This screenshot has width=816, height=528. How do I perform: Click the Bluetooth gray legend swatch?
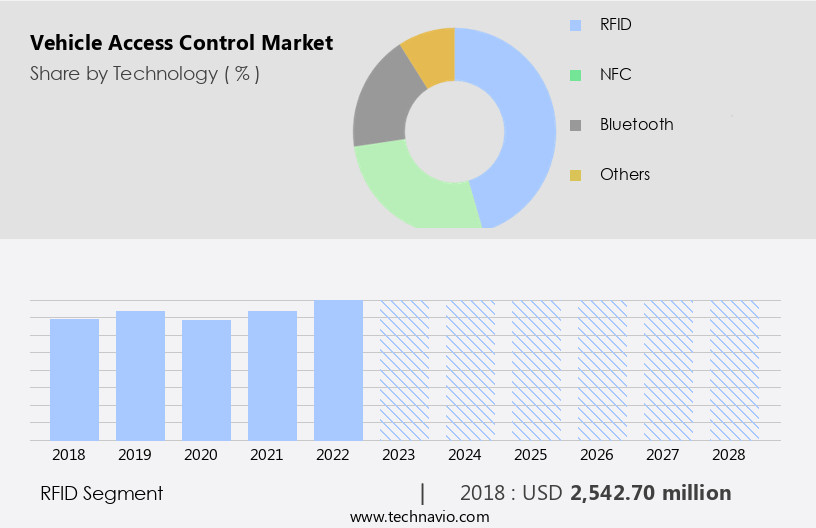(575, 125)
